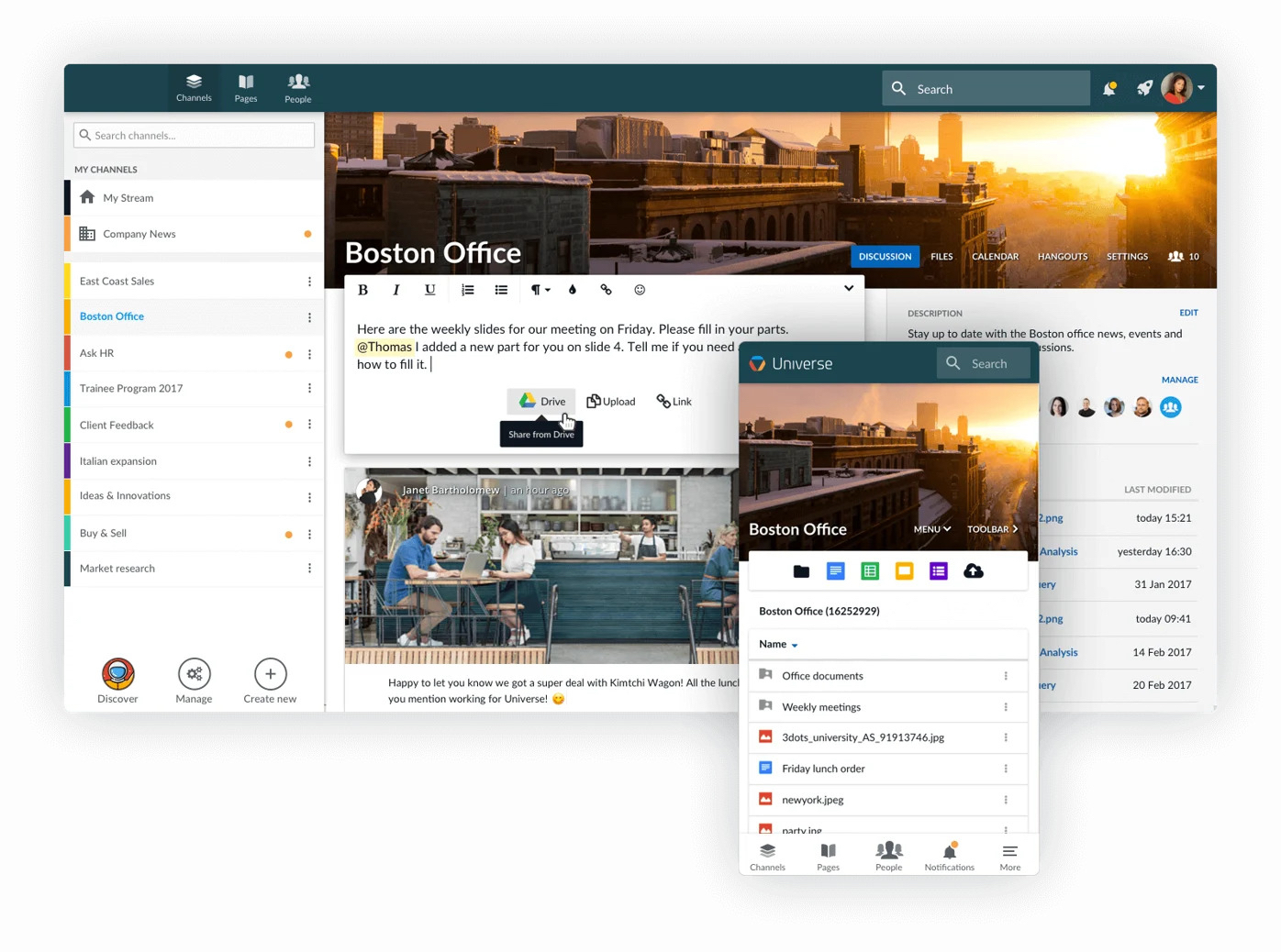Viewport: 1281px width, 952px height.
Task: Toggle underline formatting in the editor
Action: click(429, 290)
